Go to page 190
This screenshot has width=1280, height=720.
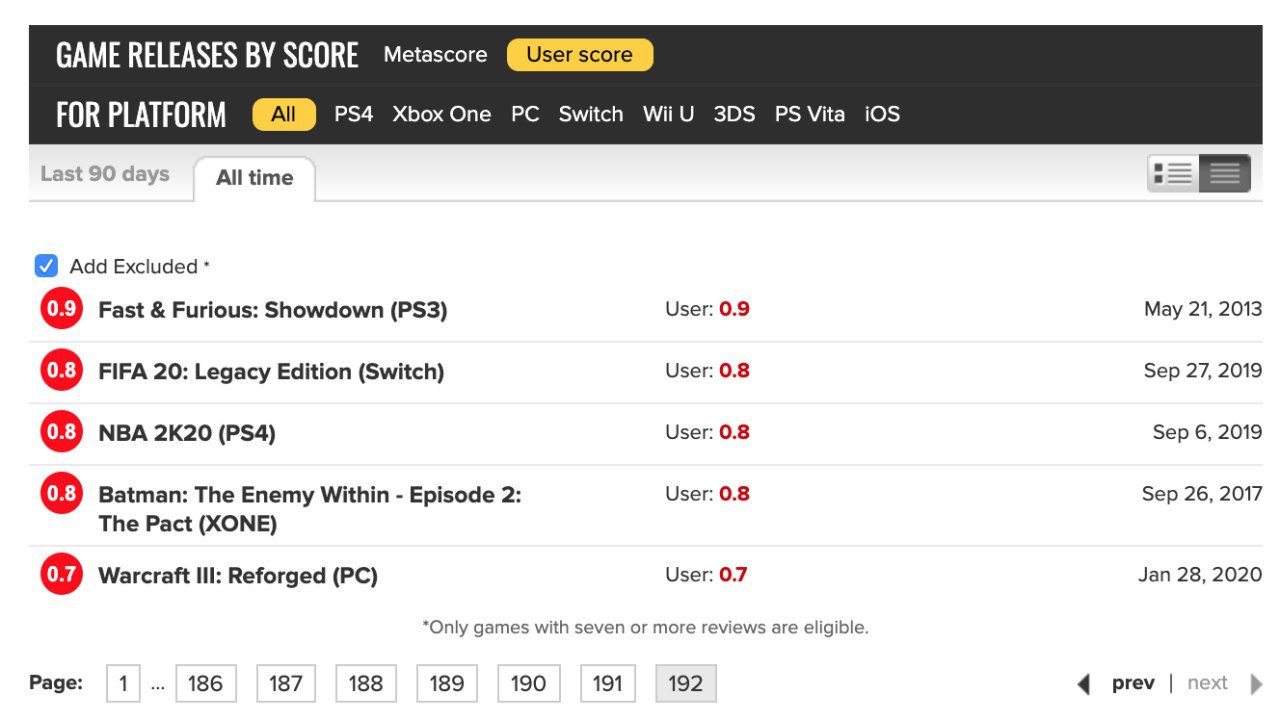coord(528,684)
